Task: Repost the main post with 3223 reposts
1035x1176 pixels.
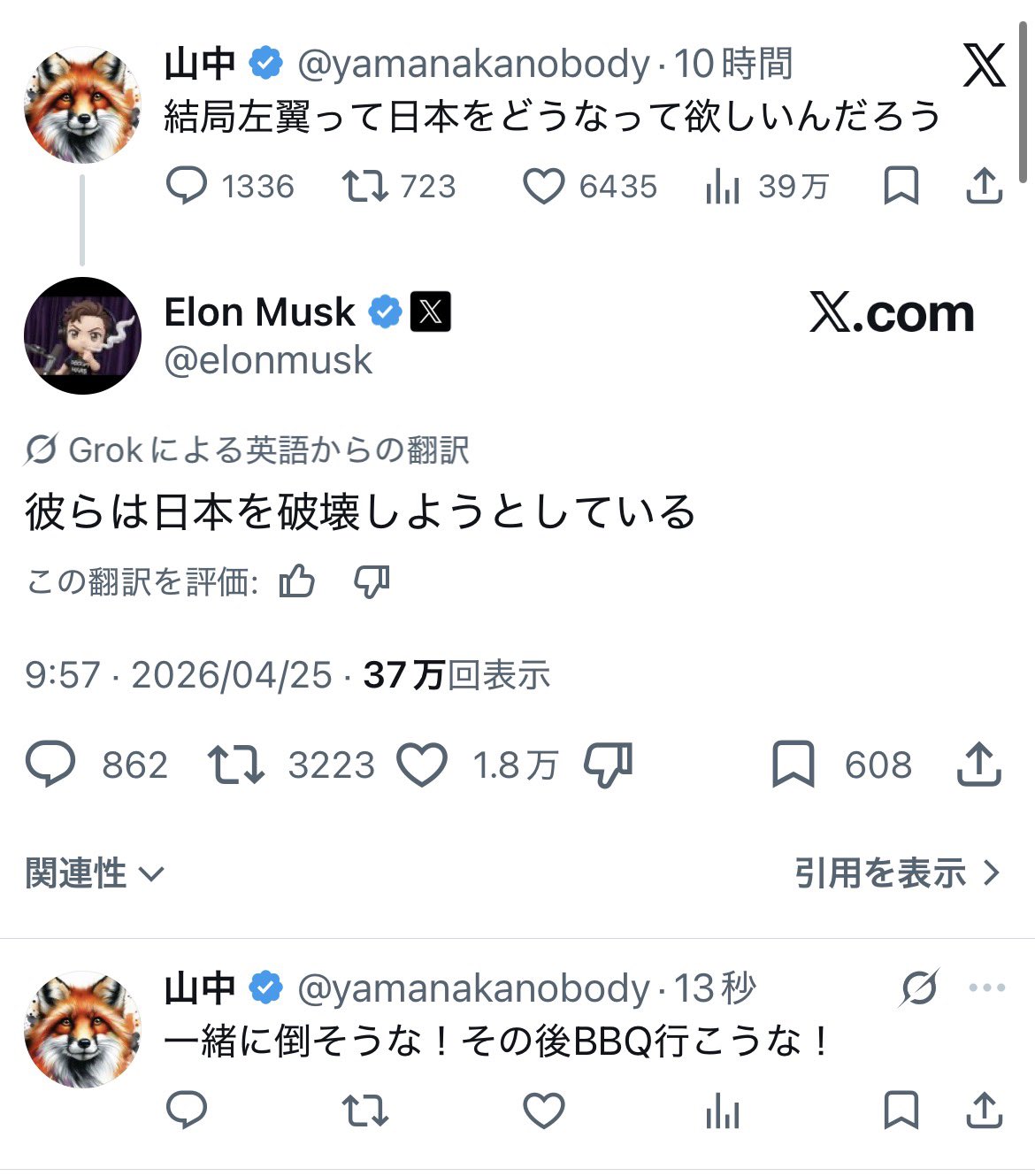Action: point(235,765)
